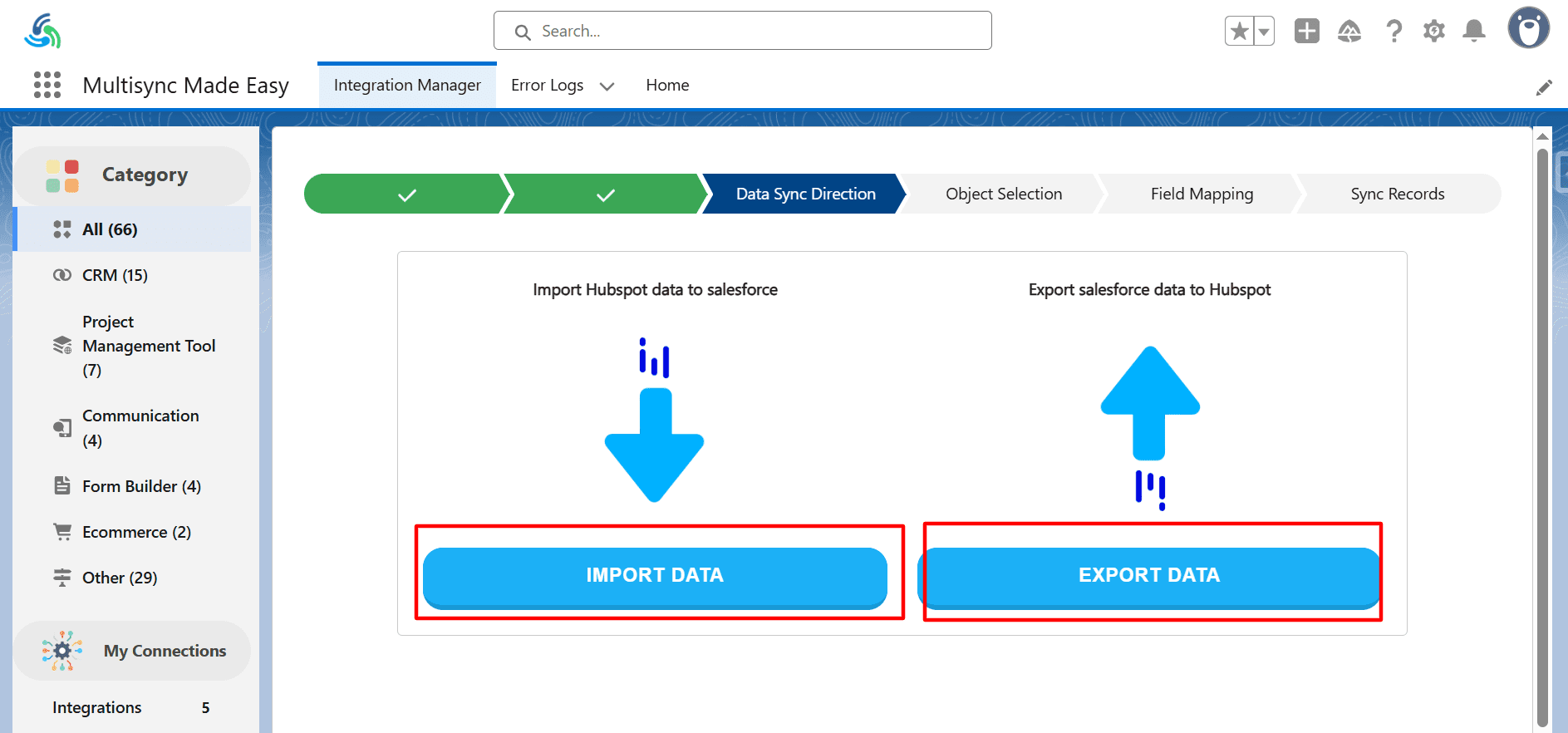Switch to the Home tab
Image resolution: width=1568 pixels, height=733 pixels.
(x=667, y=86)
